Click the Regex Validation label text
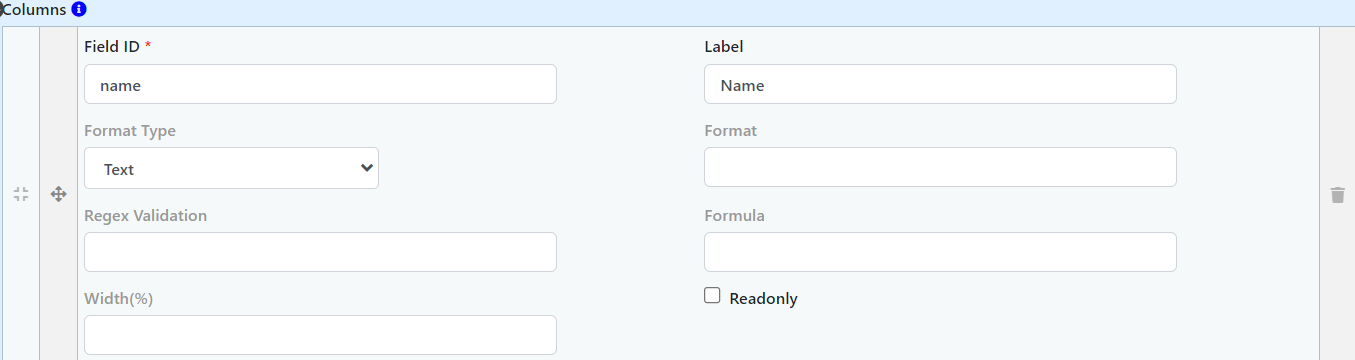The height and width of the screenshot is (360, 1355). 146,216
